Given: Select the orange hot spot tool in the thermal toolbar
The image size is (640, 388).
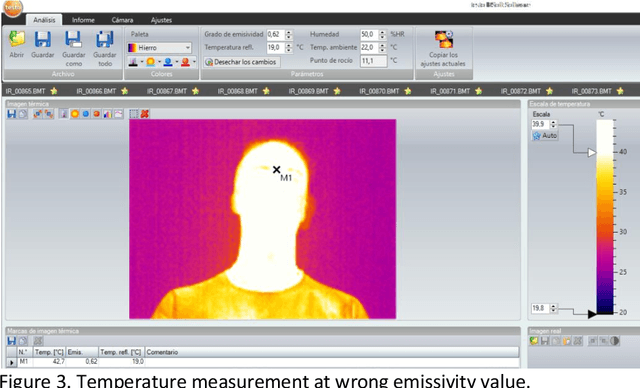Looking at the screenshot, I should (75, 114).
